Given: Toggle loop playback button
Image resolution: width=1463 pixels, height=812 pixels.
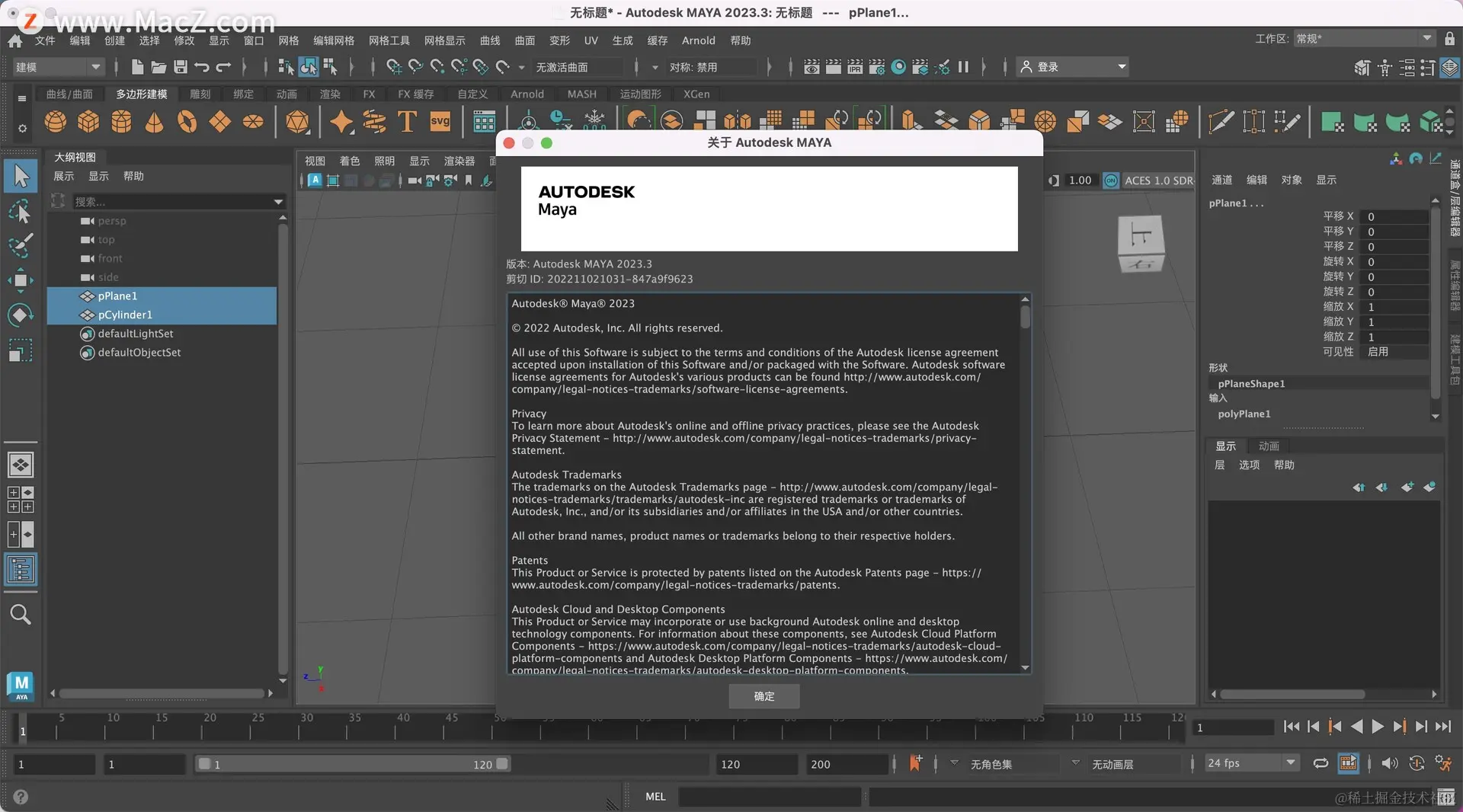Looking at the screenshot, I should (1321, 762).
